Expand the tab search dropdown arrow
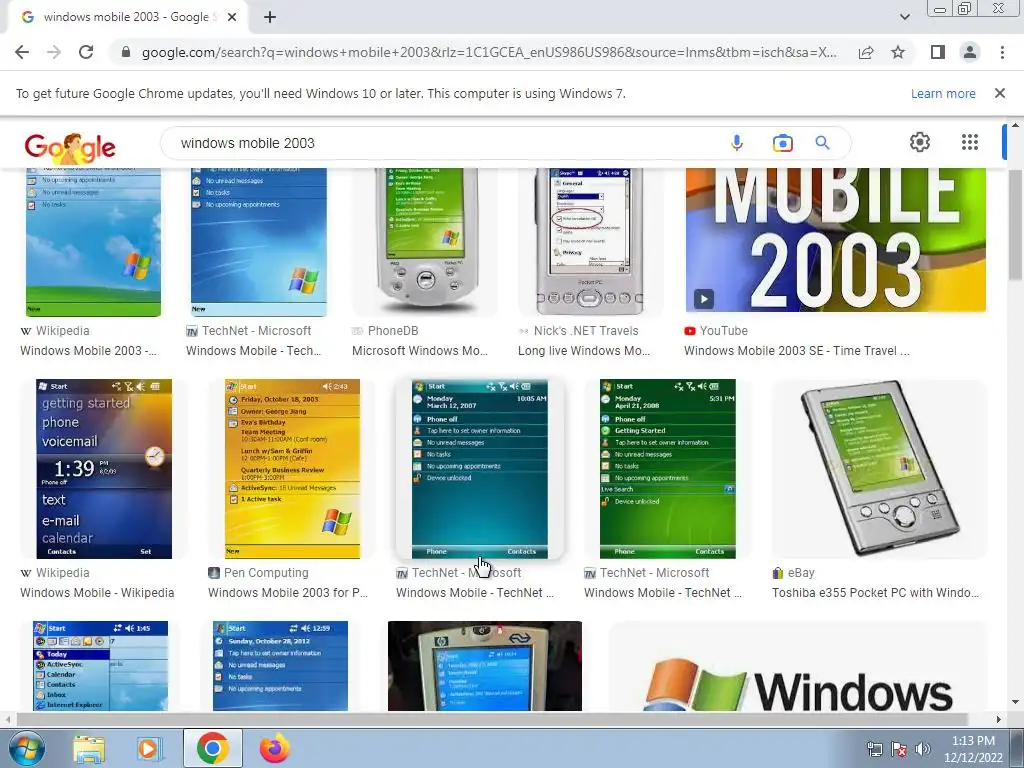 [904, 17]
